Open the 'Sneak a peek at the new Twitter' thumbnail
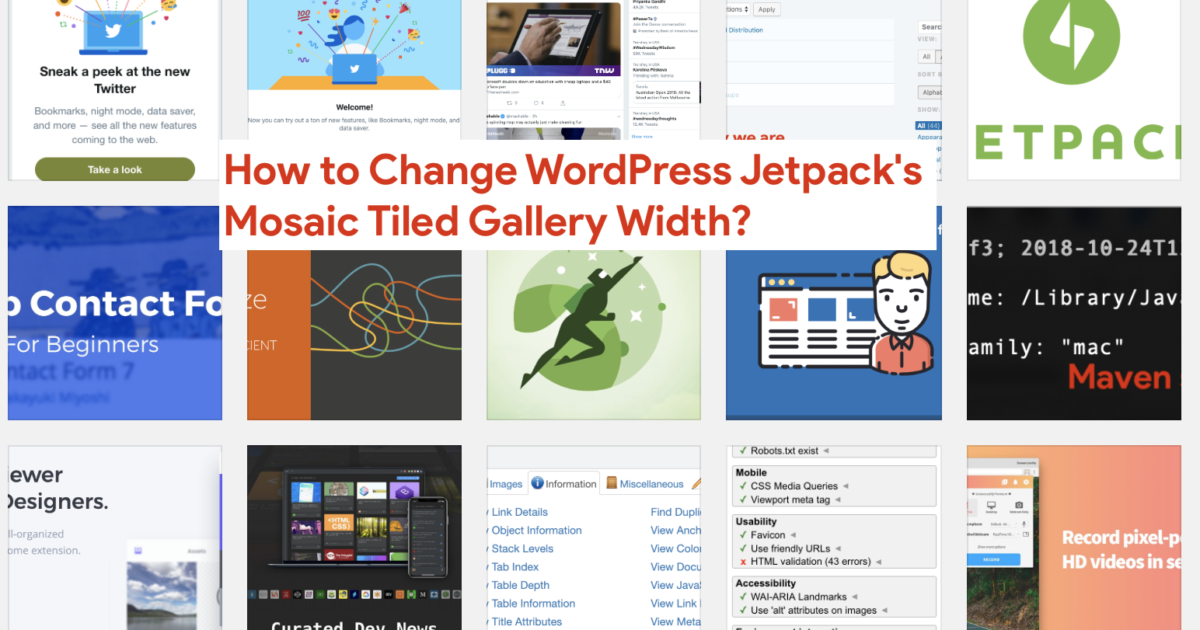Image resolution: width=1200 pixels, height=630 pixels. [115, 90]
